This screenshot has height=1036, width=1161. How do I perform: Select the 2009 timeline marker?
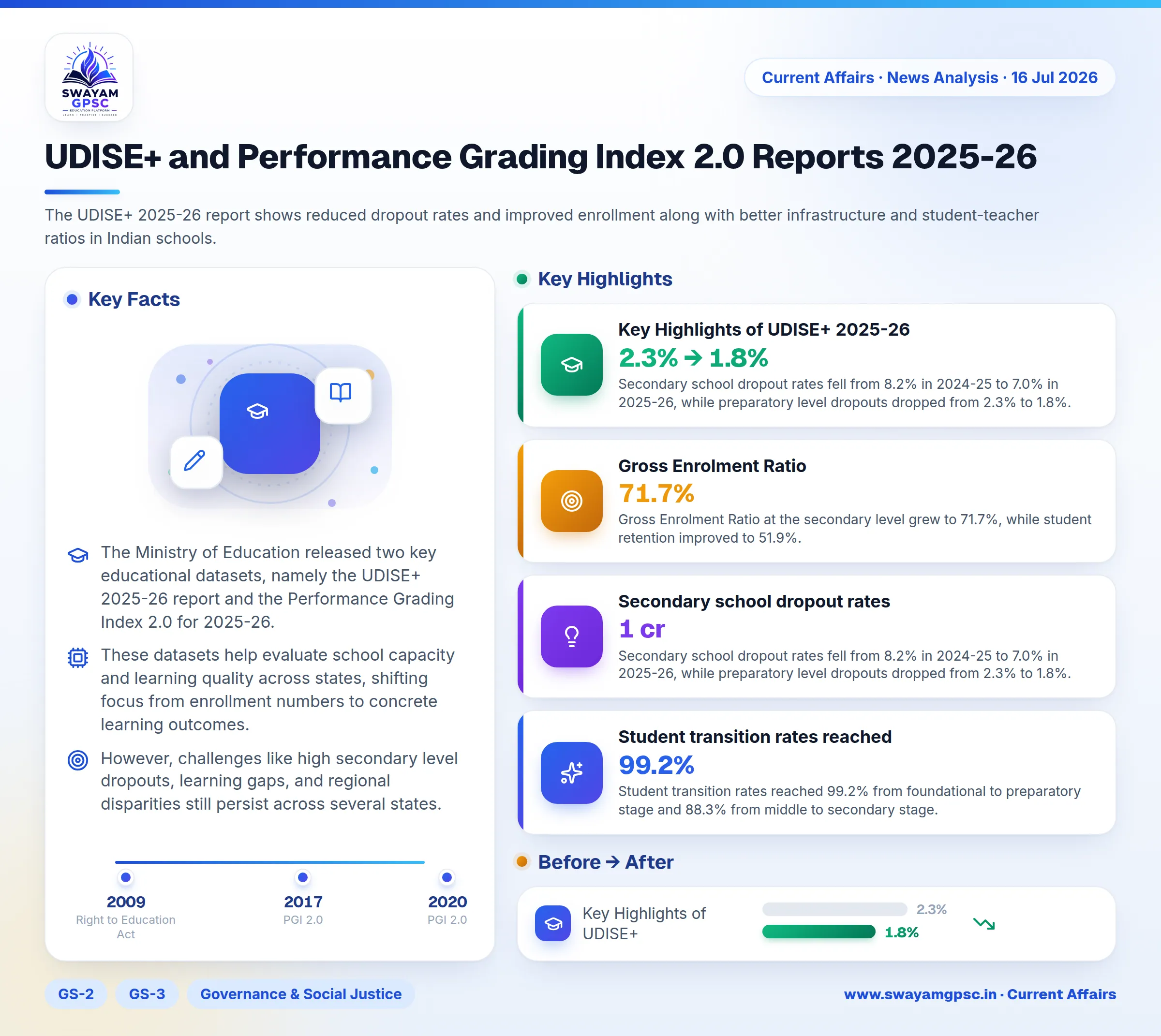(126, 877)
